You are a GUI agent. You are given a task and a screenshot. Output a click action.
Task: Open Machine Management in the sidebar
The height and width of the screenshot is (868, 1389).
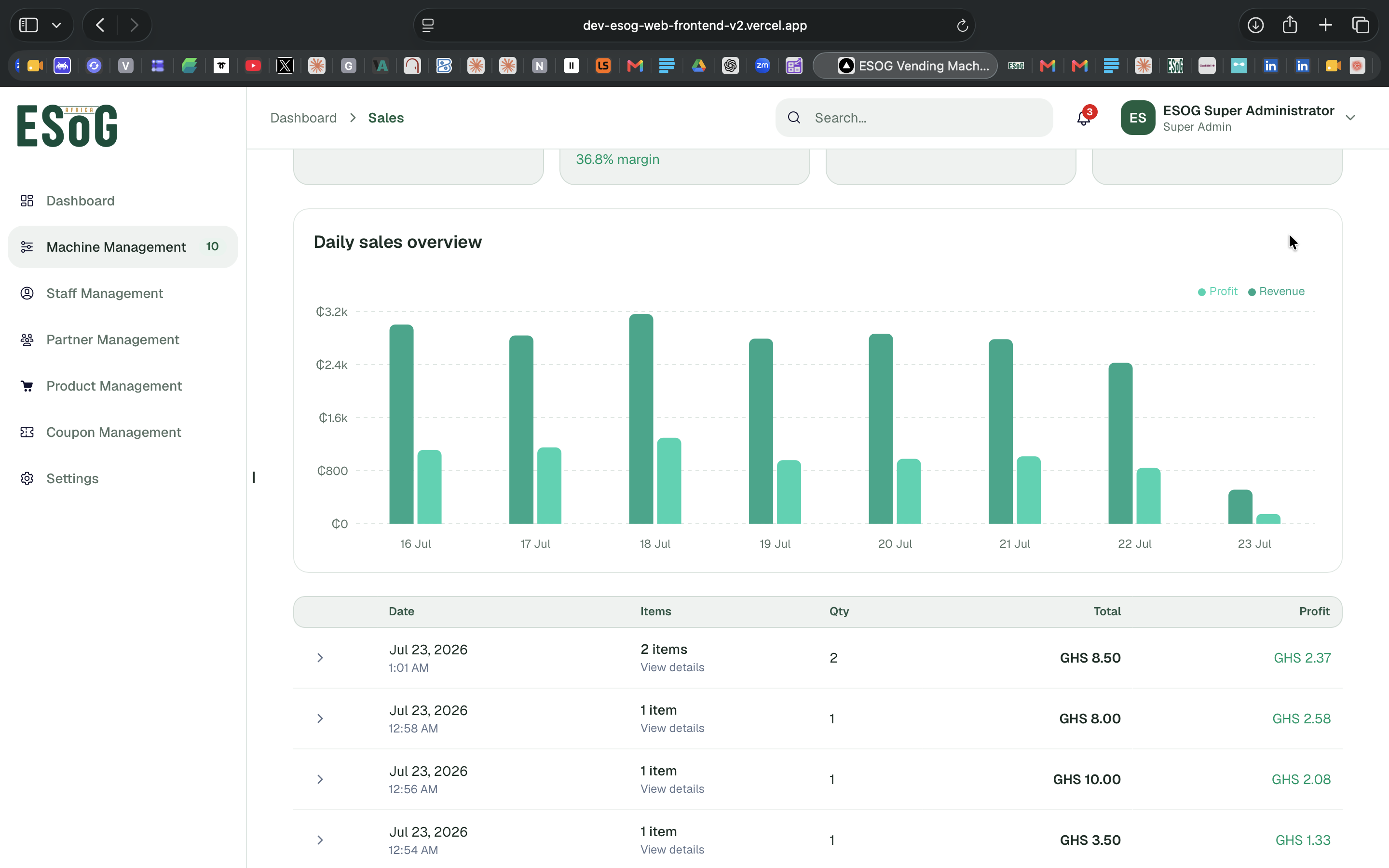pyautogui.click(x=123, y=247)
